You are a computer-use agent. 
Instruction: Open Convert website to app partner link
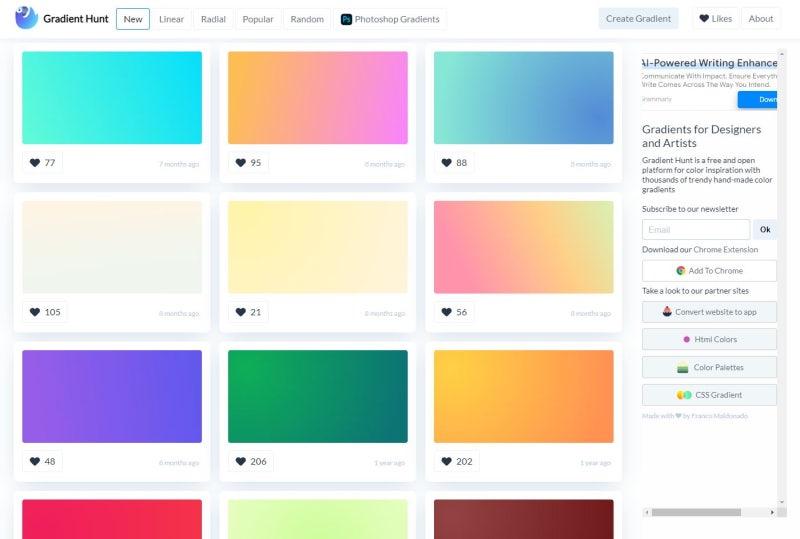(709, 312)
